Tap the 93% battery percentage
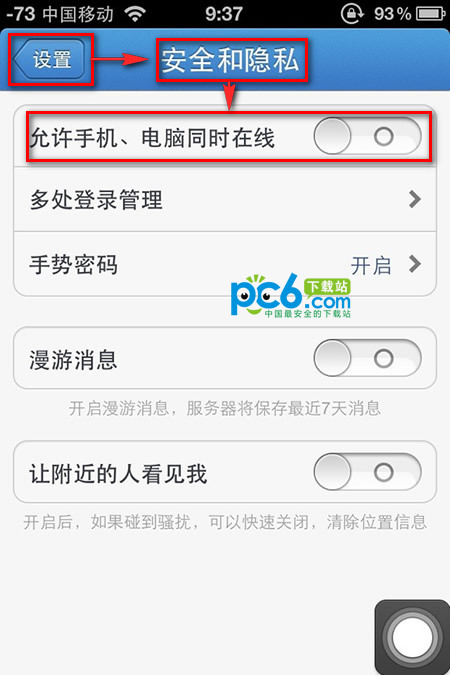450x675 pixels. (392, 14)
